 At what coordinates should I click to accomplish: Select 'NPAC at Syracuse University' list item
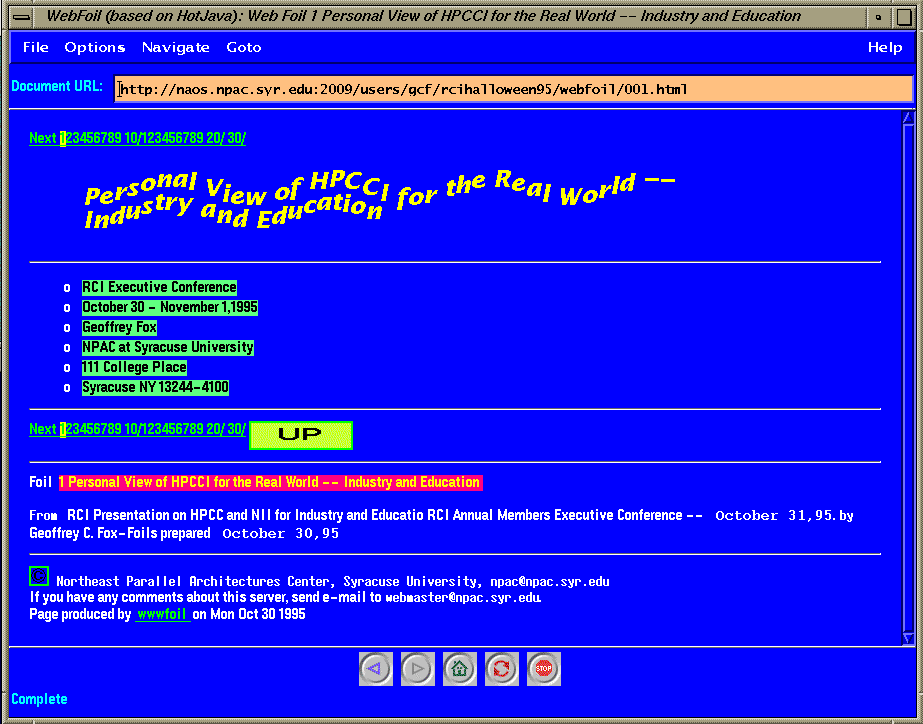(168, 347)
